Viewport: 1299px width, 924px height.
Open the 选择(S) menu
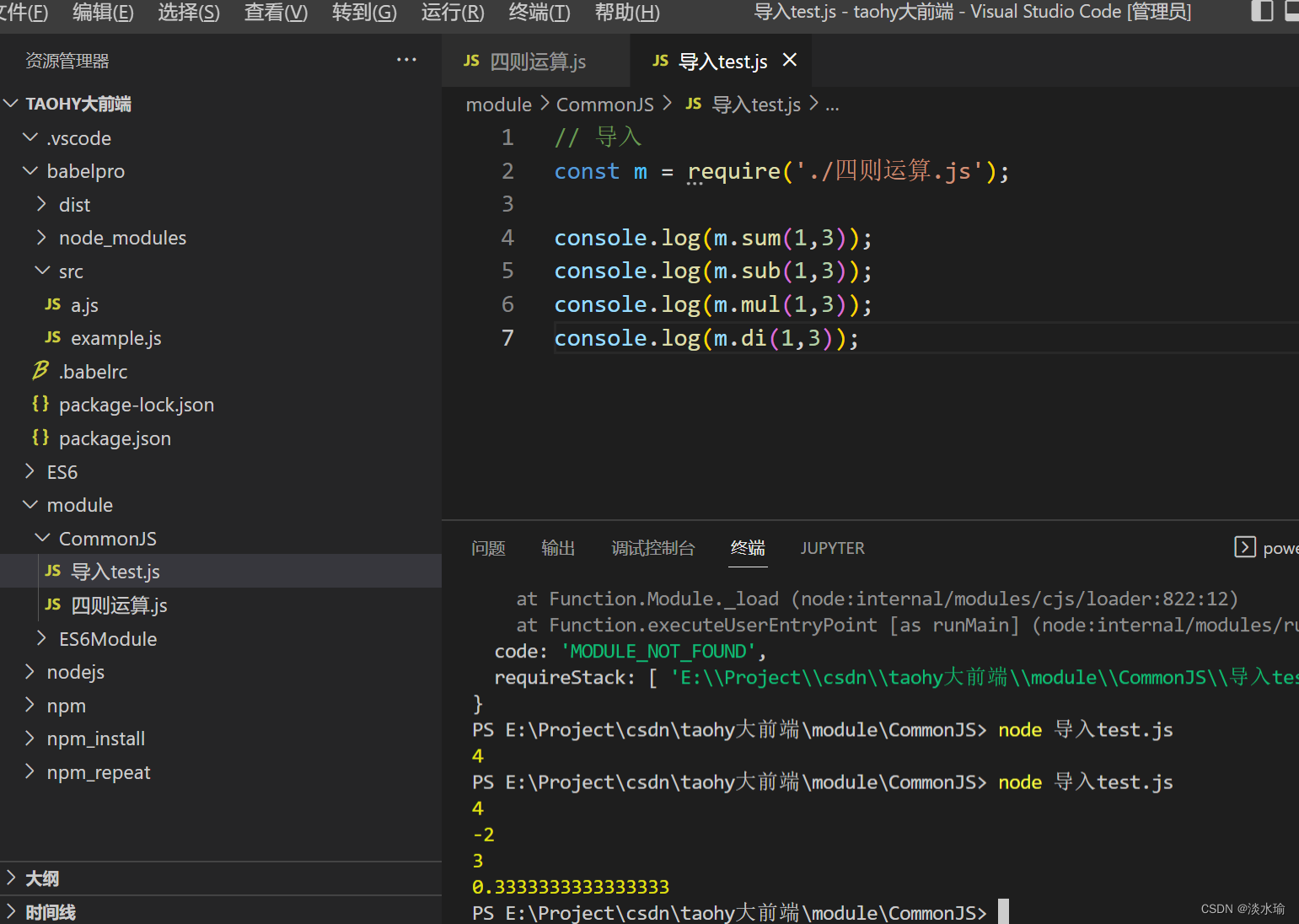click(189, 12)
